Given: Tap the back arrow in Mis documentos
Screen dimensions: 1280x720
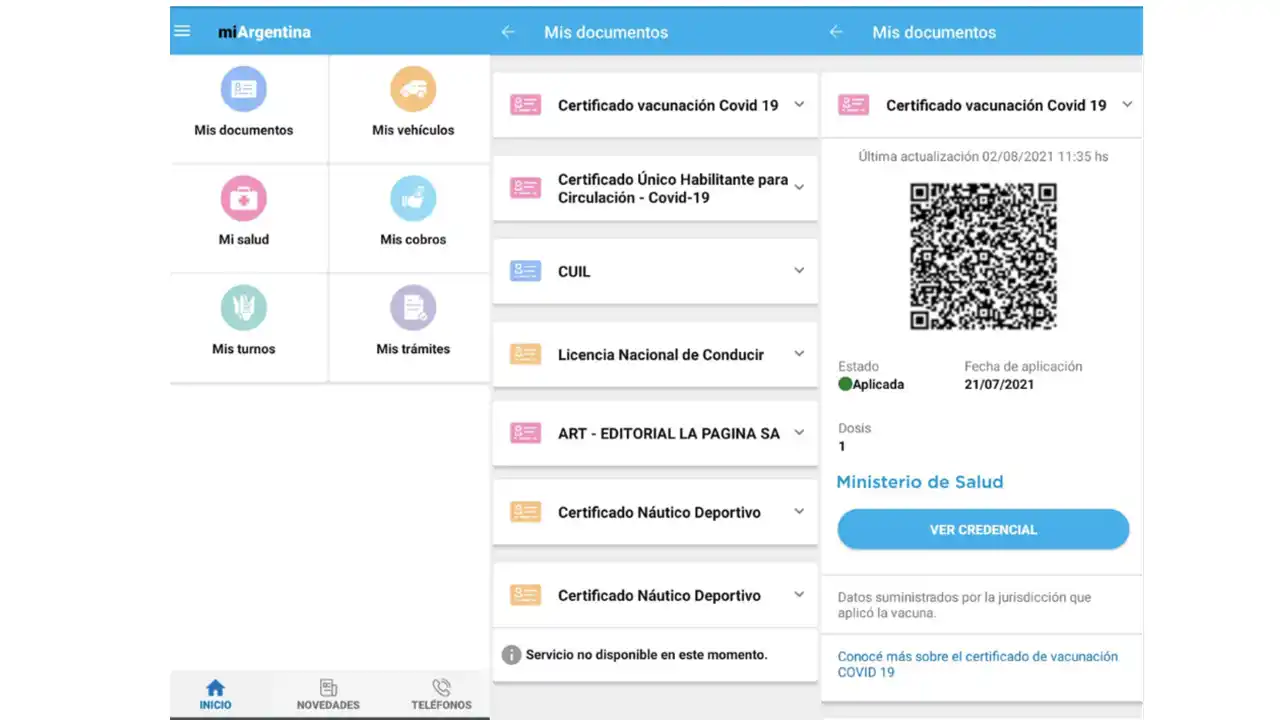Looking at the screenshot, I should click(x=508, y=31).
